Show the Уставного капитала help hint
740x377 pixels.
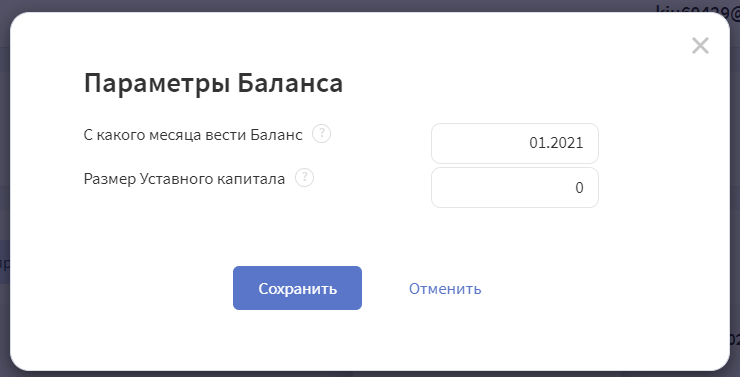(304, 178)
